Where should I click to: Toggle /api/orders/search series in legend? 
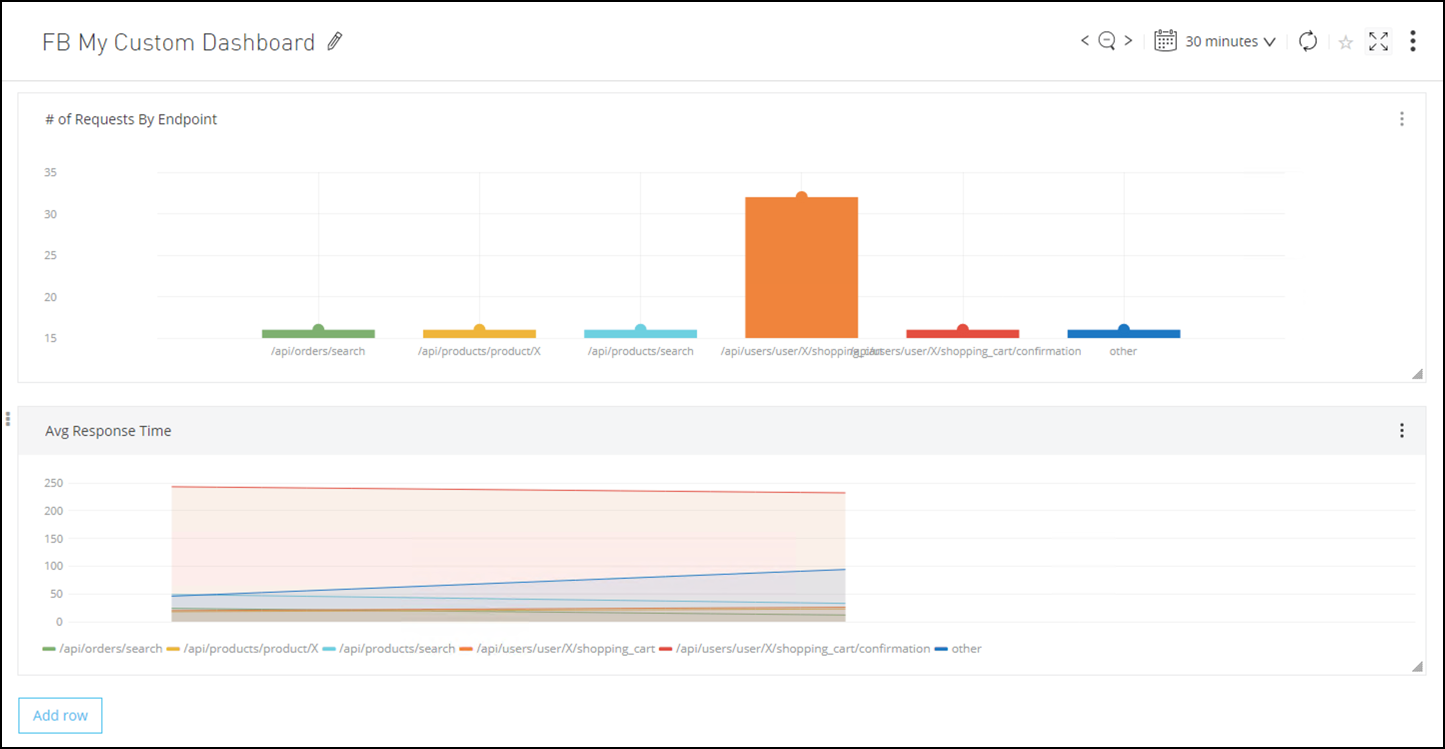(x=102, y=649)
